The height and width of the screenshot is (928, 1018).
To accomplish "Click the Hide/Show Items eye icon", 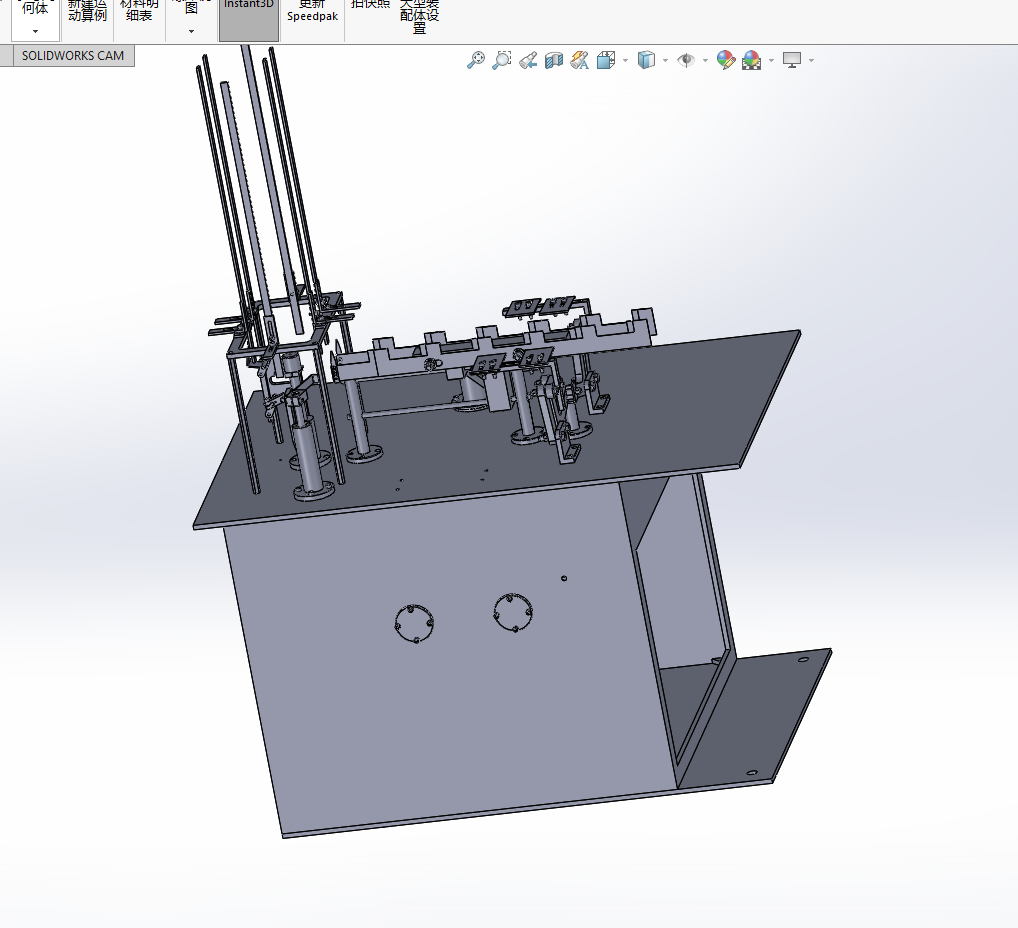I will pos(686,60).
